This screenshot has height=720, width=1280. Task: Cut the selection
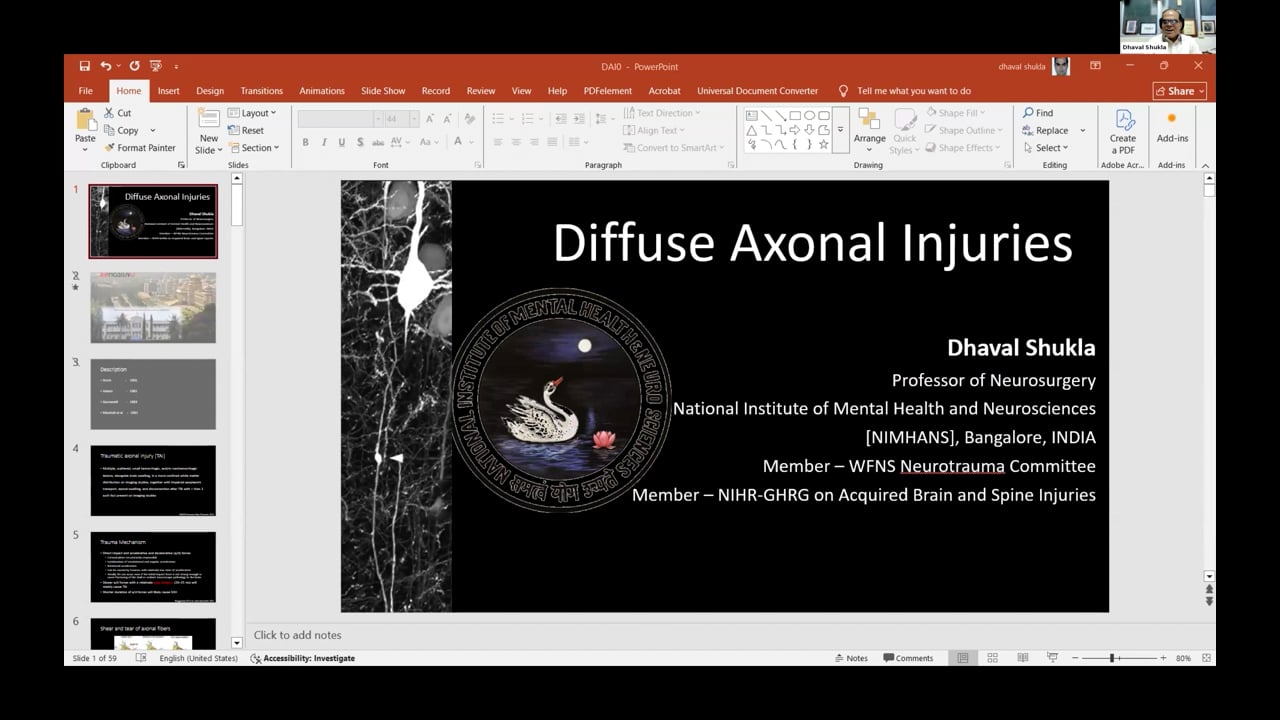(118, 113)
